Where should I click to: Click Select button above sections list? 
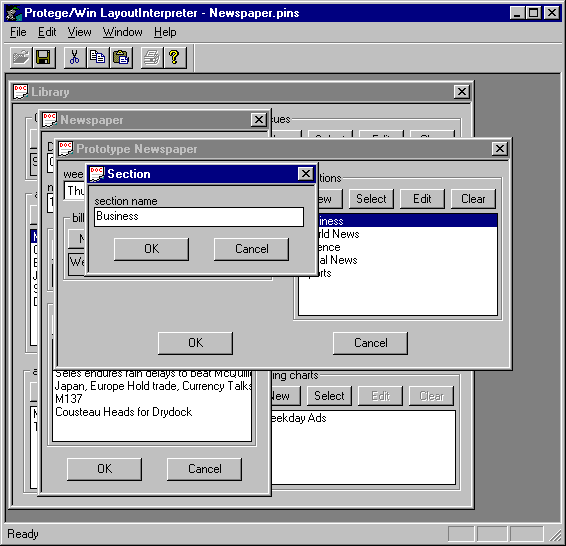click(371, 199)
